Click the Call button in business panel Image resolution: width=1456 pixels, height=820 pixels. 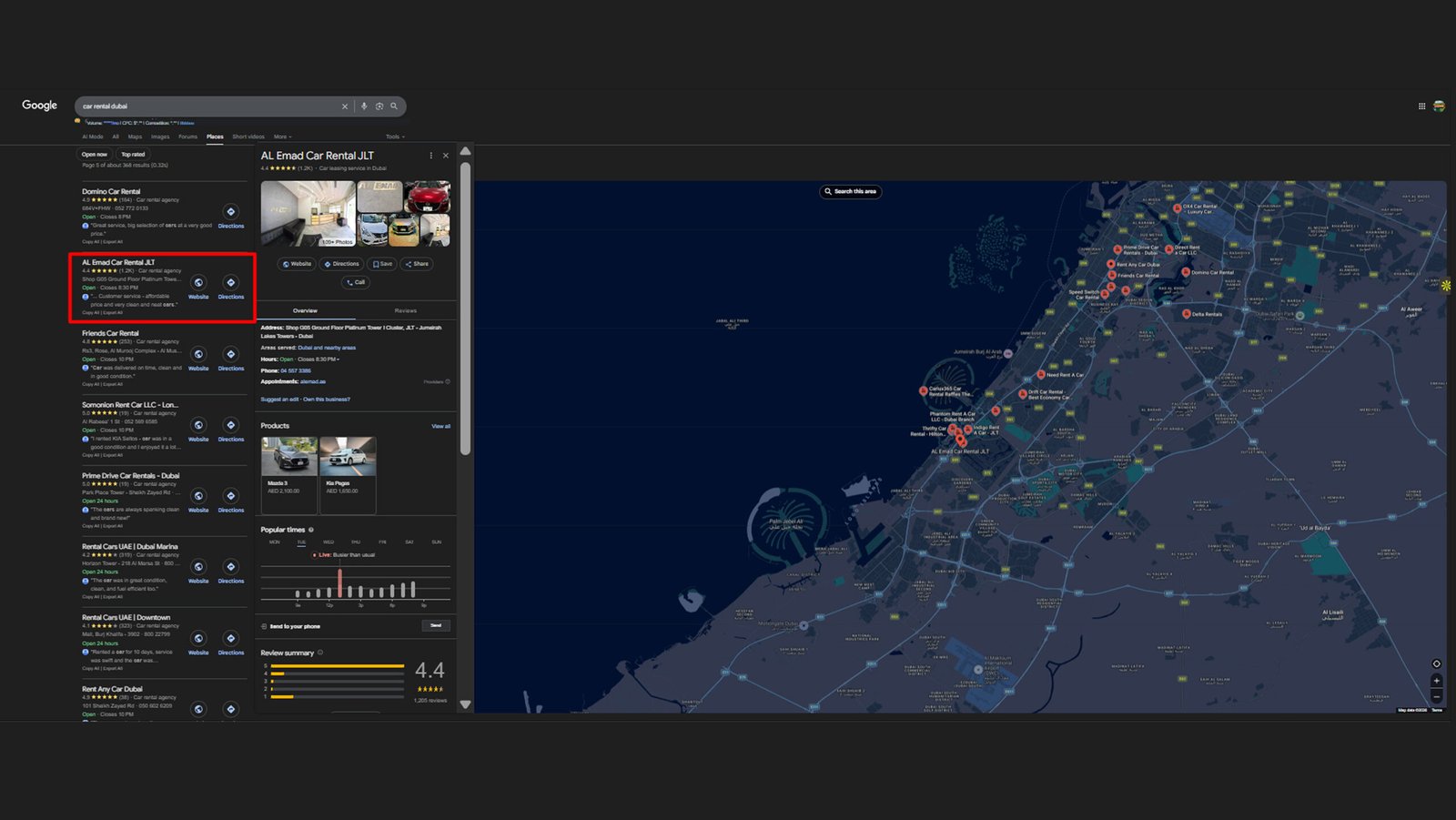click(356, 282)
